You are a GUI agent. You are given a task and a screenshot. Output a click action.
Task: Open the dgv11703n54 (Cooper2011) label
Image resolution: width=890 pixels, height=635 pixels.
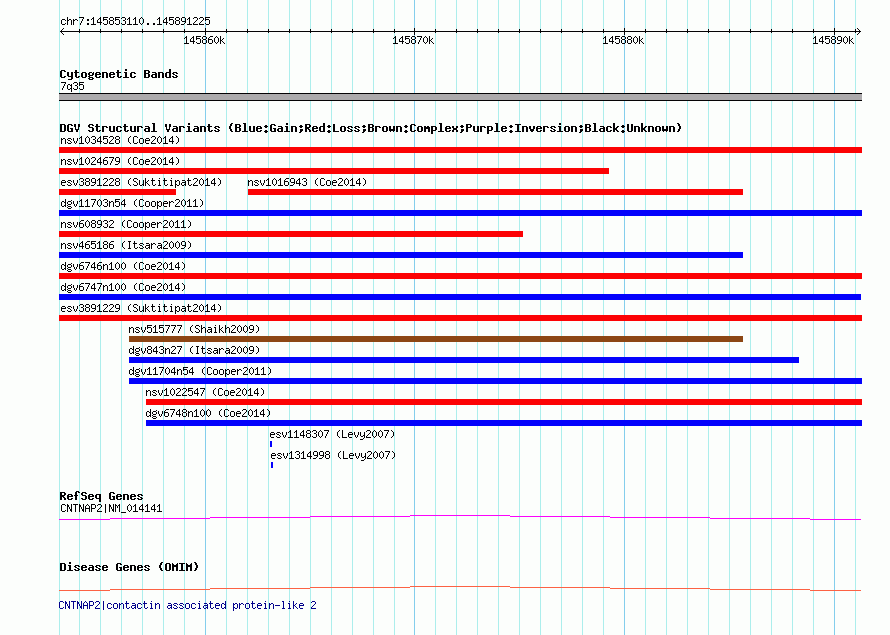(132, 203)
